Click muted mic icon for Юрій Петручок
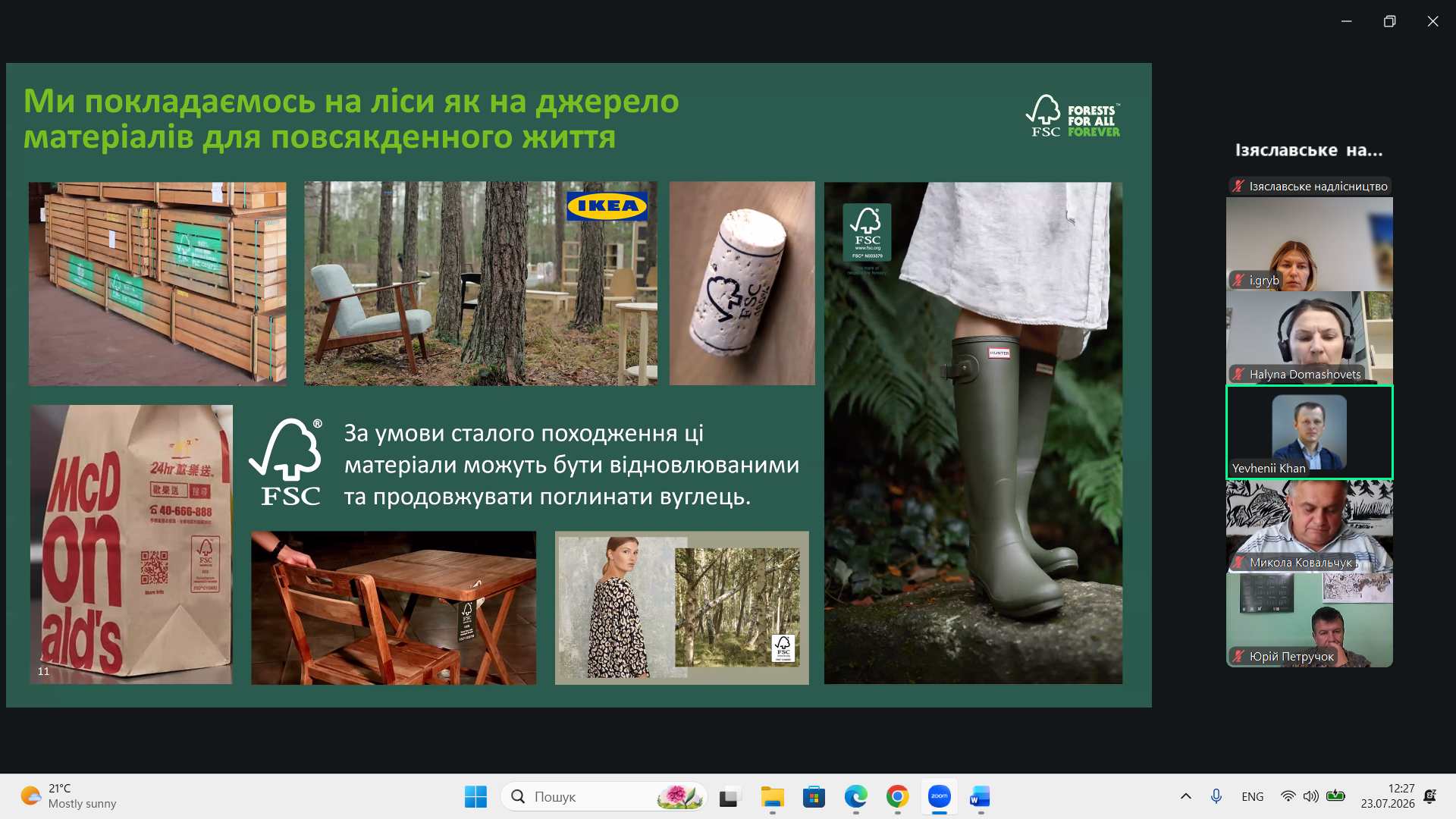Viewport: 1456px width, 819px height. 1238,656
